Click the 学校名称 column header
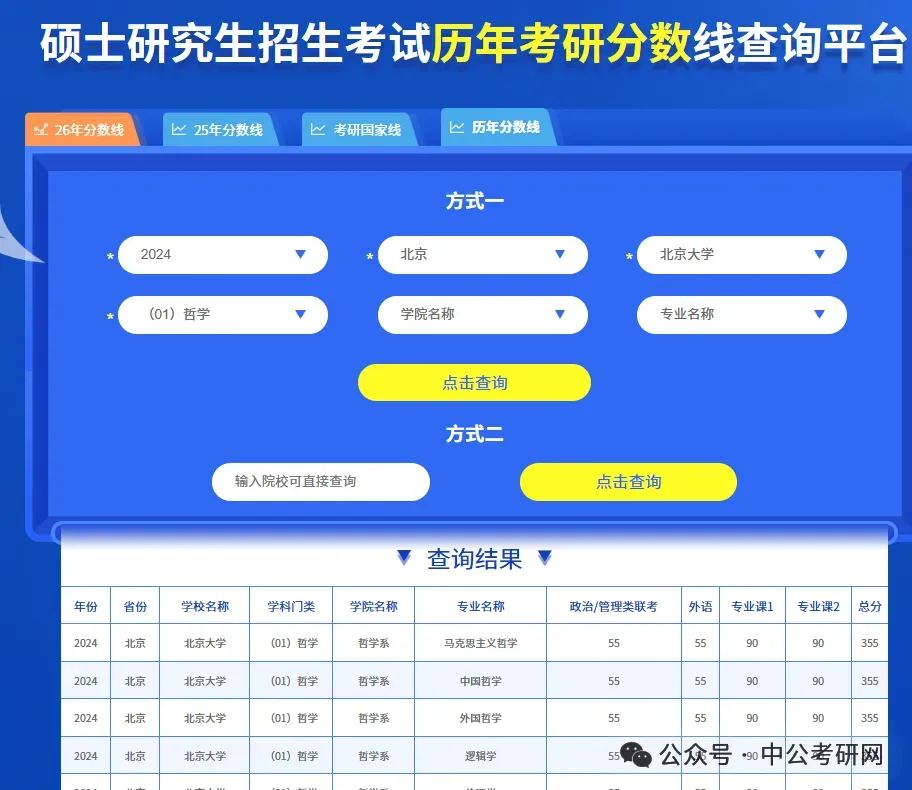The image size is (912, 790). tap(205, 606)
